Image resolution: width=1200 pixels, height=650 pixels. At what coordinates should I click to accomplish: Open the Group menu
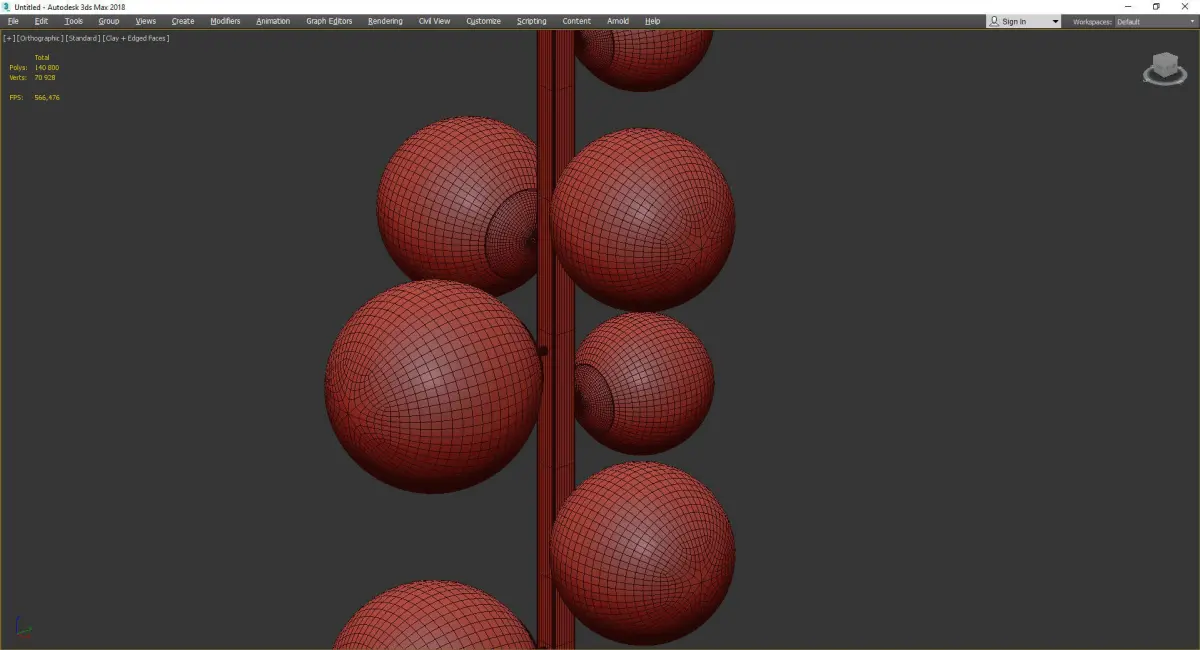pyautogui.click(x=109, y=21)
